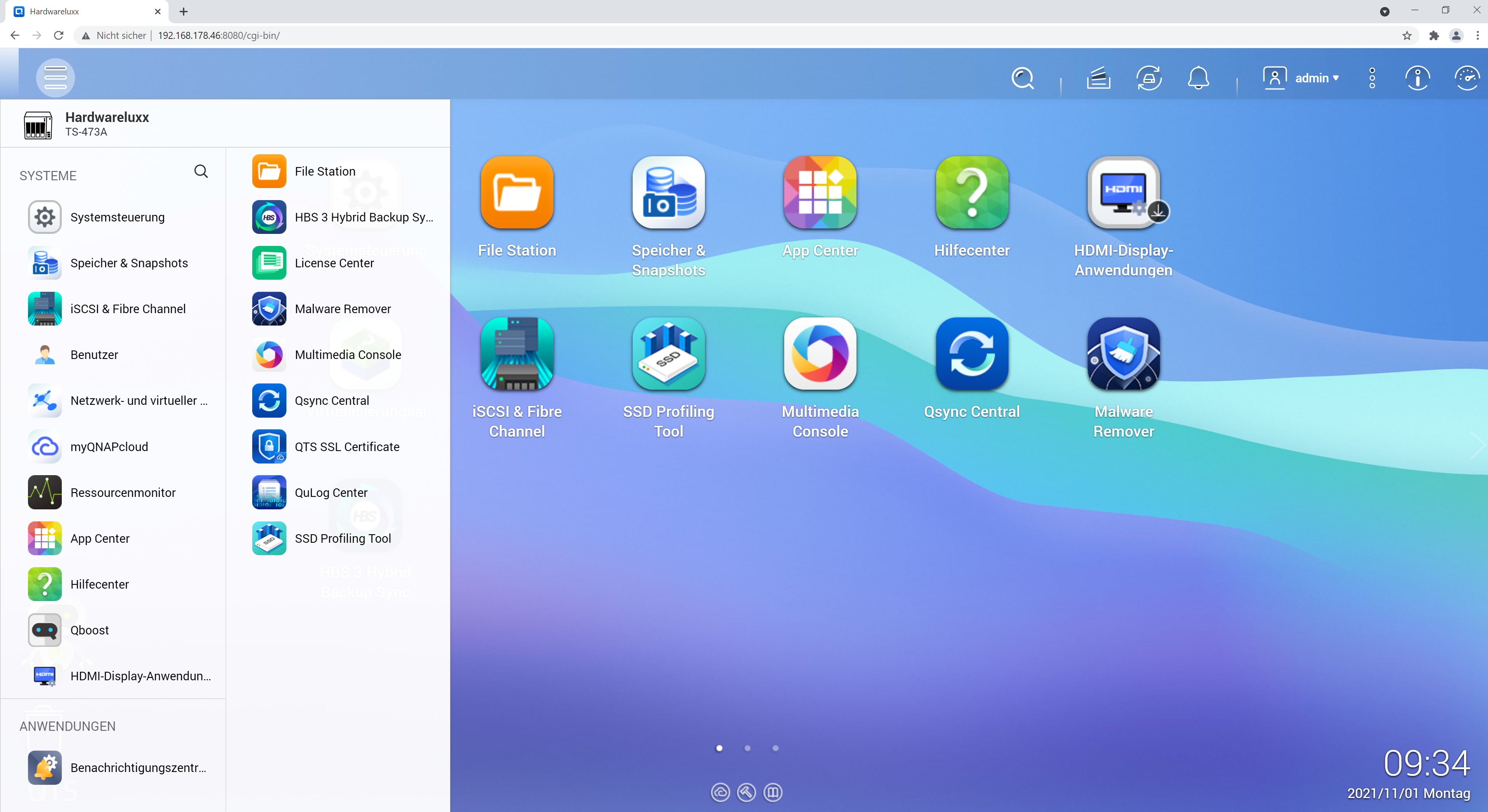Viewport: 1488px width, 812px height.
Task: Launch Multimedia Console desktop shortcut
Action: click(820, 354)
